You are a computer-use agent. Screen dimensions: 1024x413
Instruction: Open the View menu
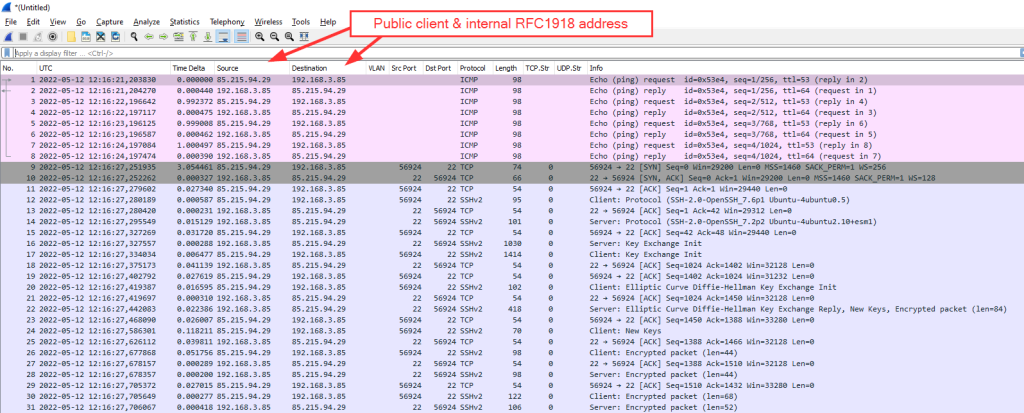click(x=57, y=22)
